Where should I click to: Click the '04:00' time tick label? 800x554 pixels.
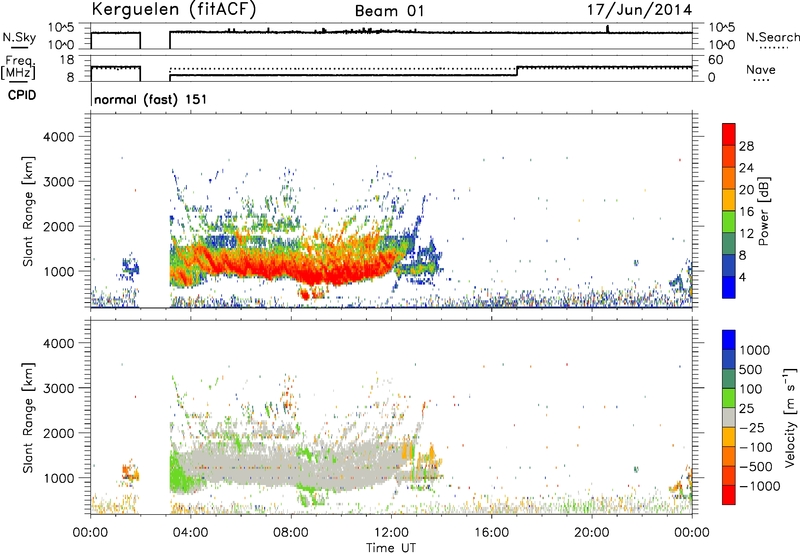point(190,533)
